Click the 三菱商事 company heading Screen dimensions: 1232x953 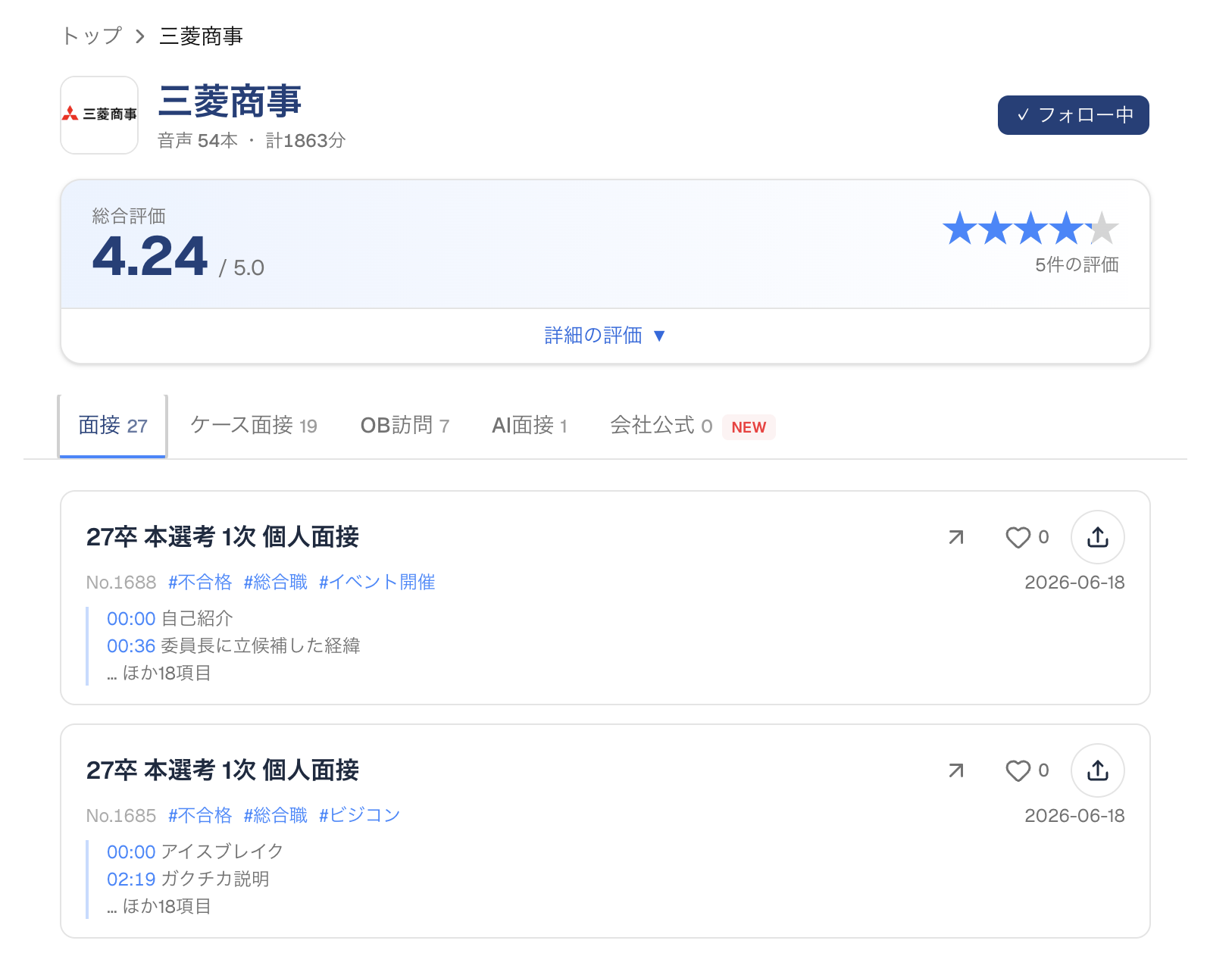[230, 102]
